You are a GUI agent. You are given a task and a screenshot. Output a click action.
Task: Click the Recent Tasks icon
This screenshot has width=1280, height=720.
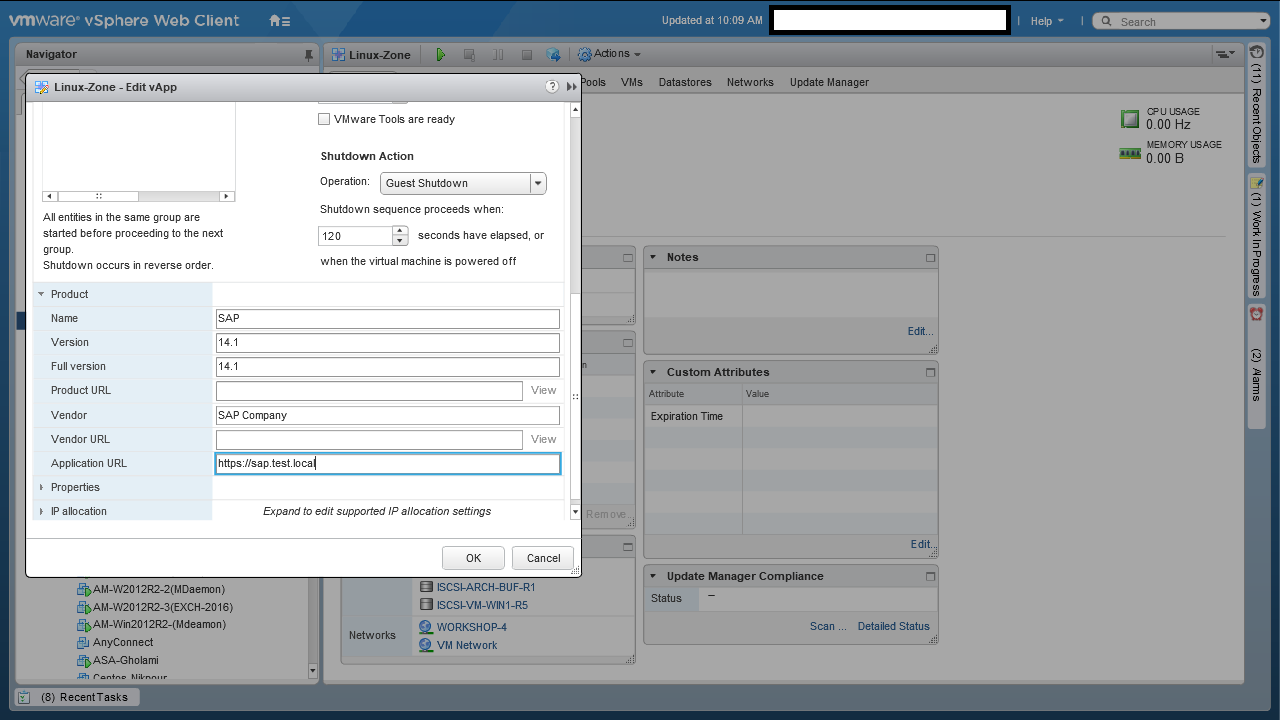pos(27,697)
